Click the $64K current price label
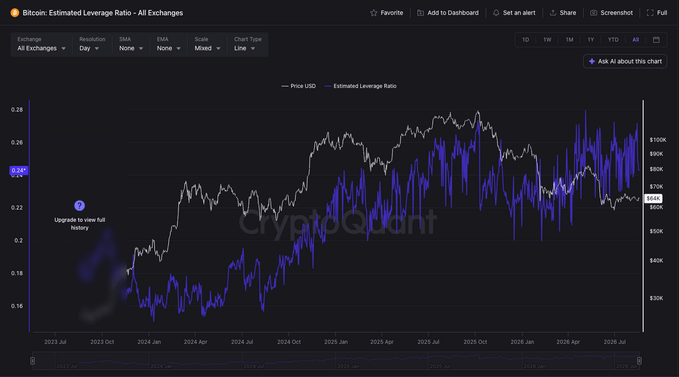This screenshot has width=679, height=377. (653, 198)
